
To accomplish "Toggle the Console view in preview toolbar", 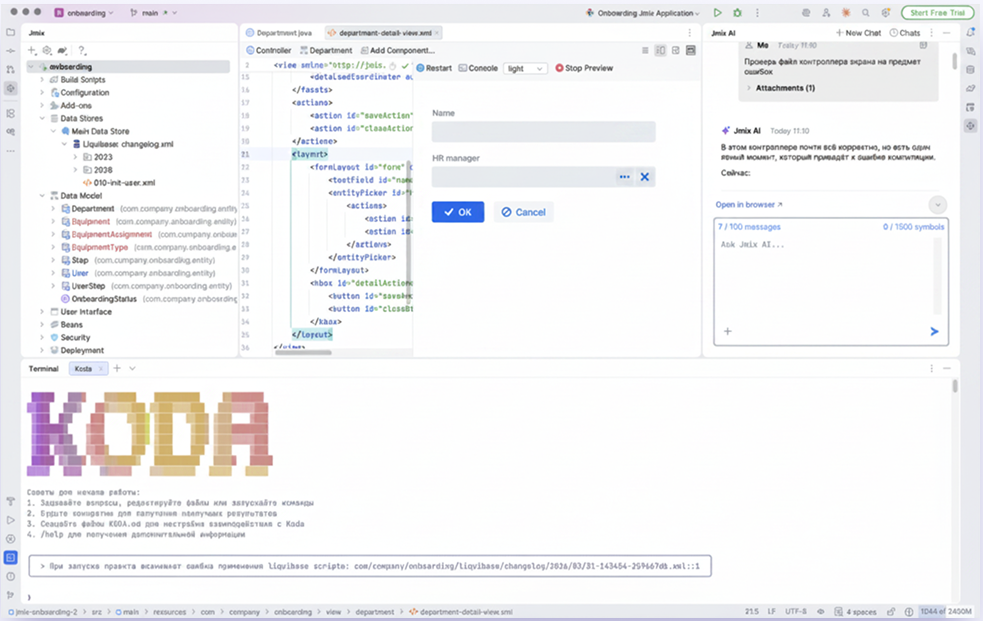I will coord(478,68).
